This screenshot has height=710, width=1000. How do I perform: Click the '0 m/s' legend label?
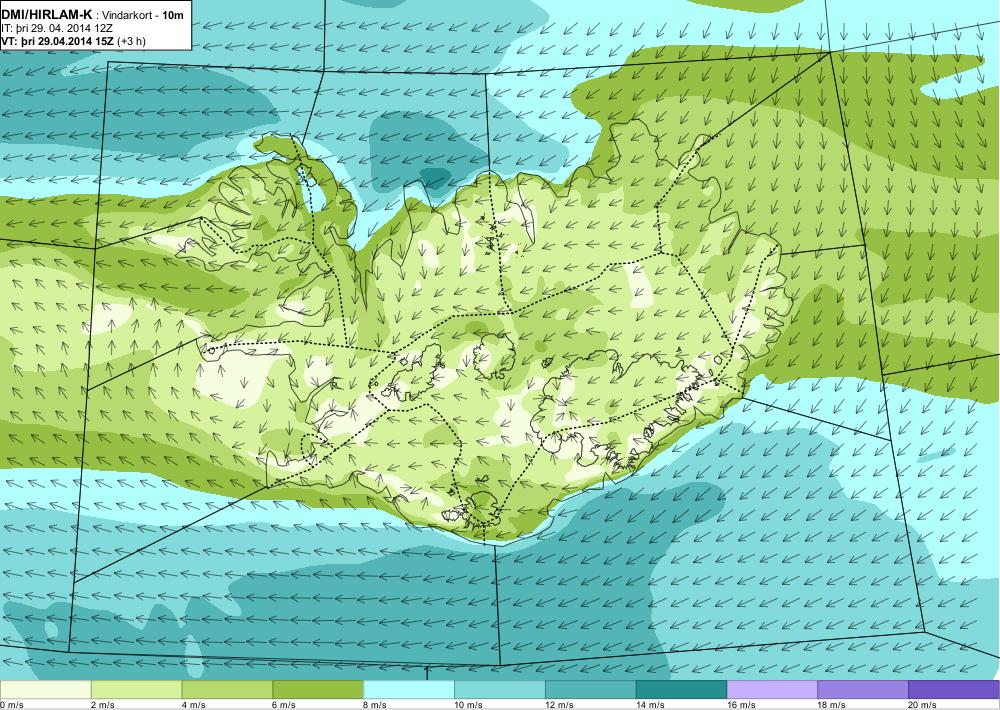pyautogui.click(x=12, y=705)
